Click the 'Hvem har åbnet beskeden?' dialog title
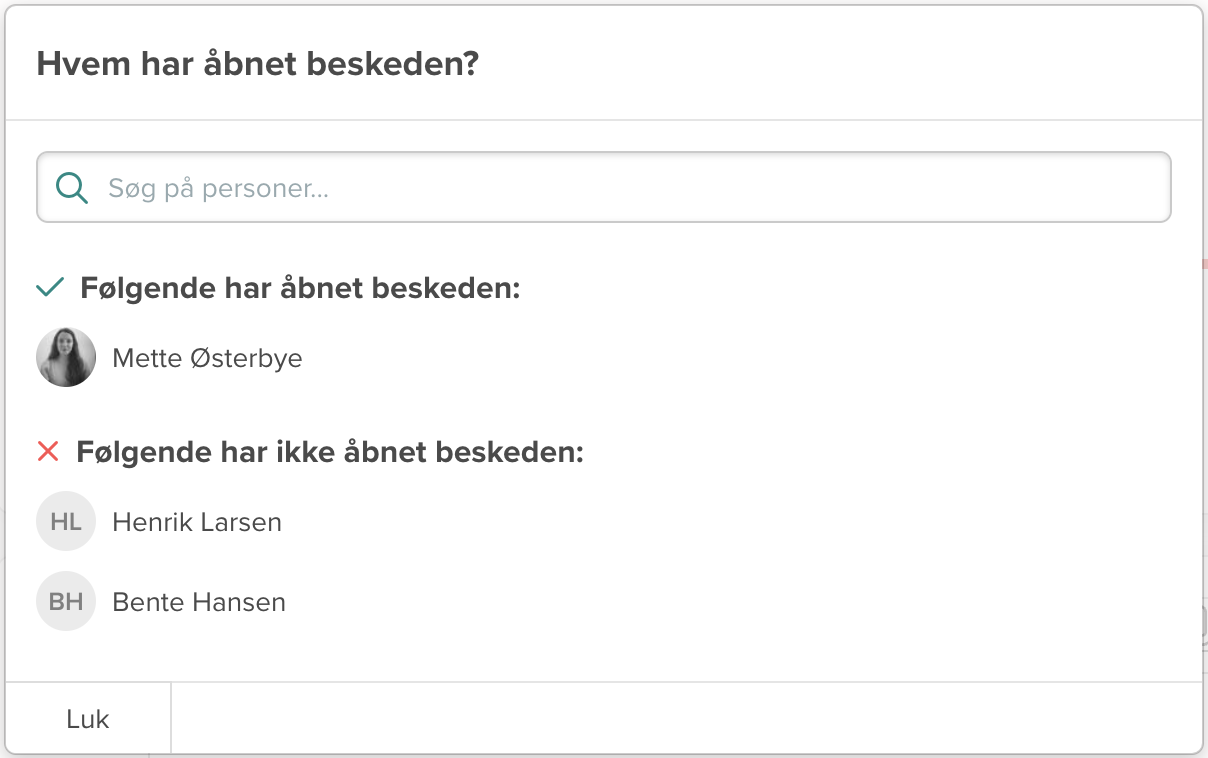The image size is (1208, 758). click(x=258, y=65)
